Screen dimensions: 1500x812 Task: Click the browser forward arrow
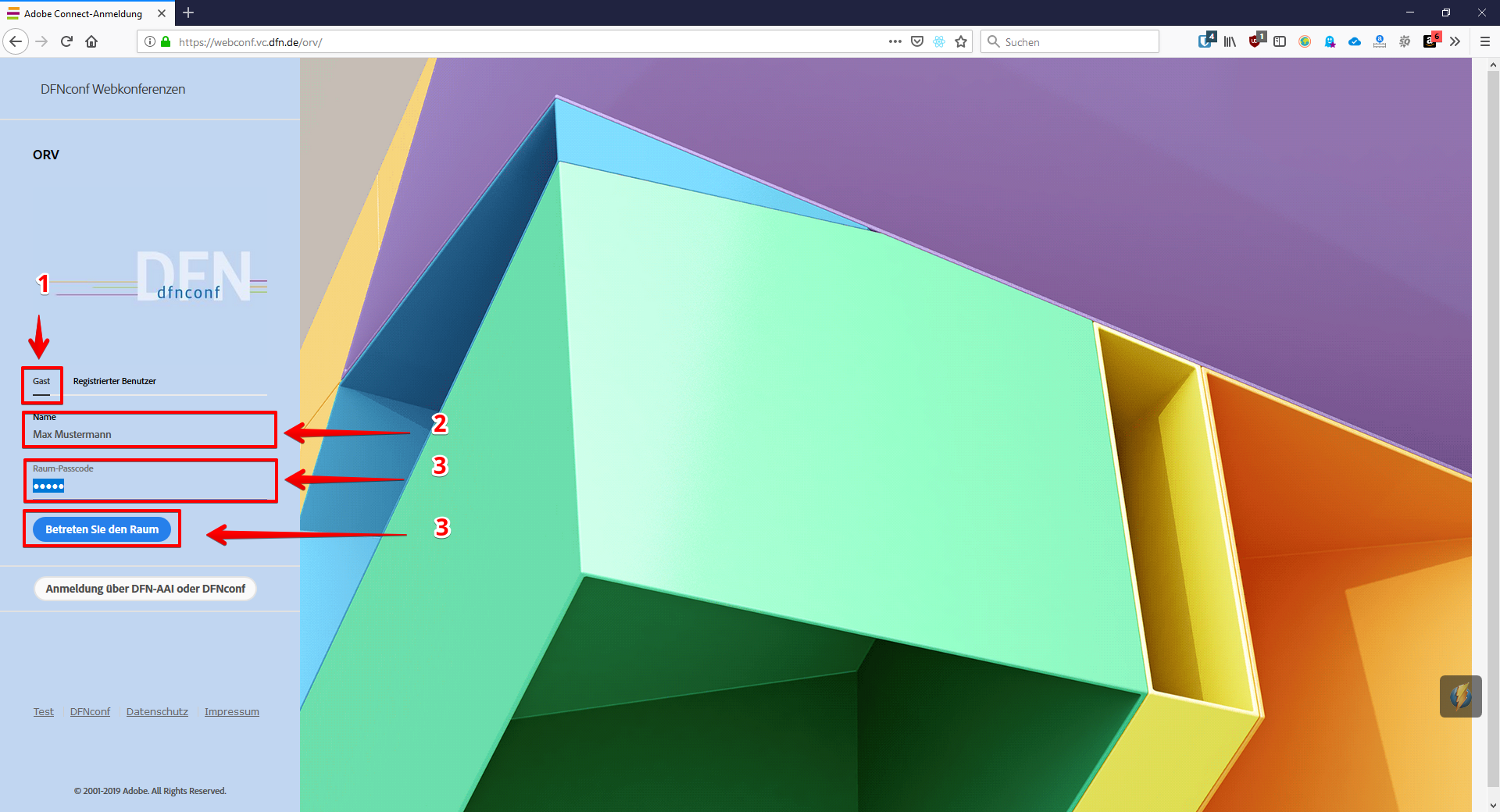pyautogui.click(x=42, y=41)
